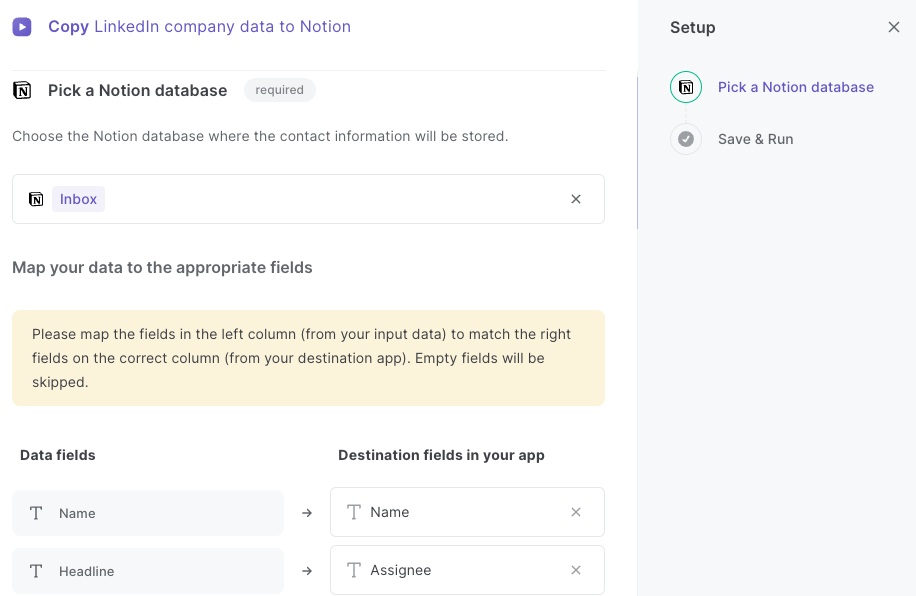Viewport: 916px width, 596px height.
Task: Go to the Pick a Notion database step
Action: (796, 87)
